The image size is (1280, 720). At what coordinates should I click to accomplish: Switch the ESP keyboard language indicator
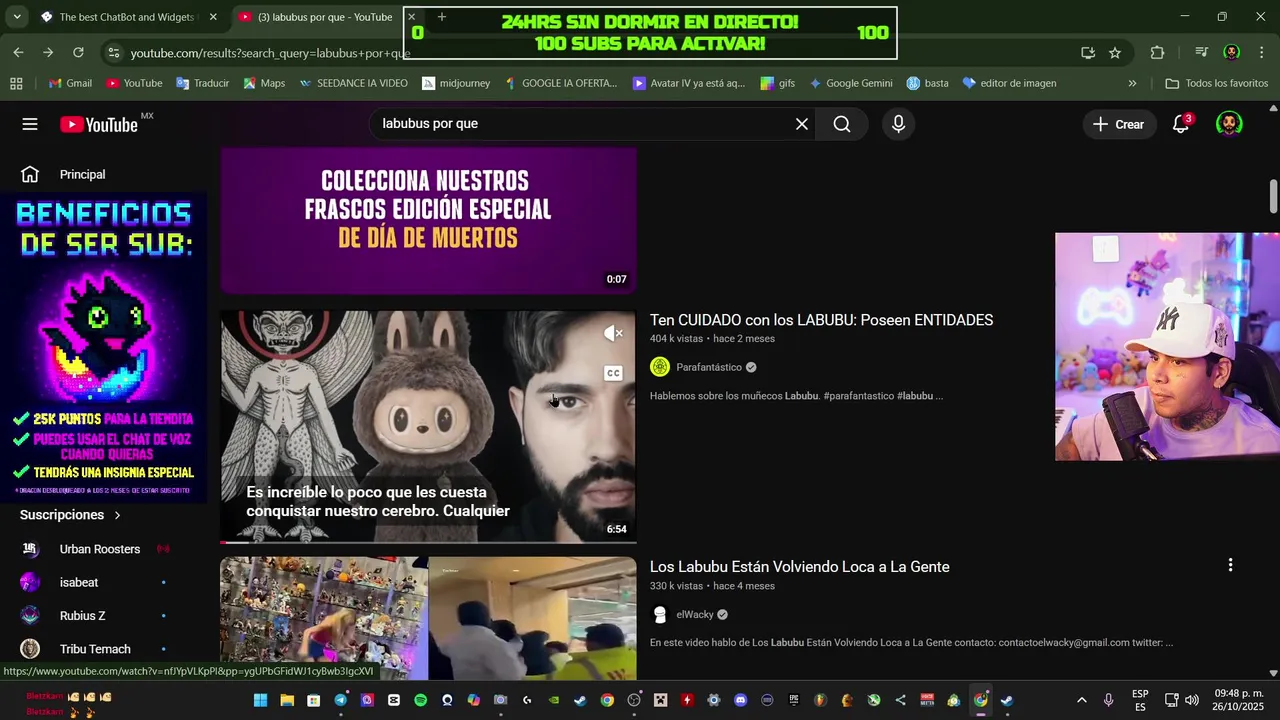pyautogui.click(x=1140, y=700)
